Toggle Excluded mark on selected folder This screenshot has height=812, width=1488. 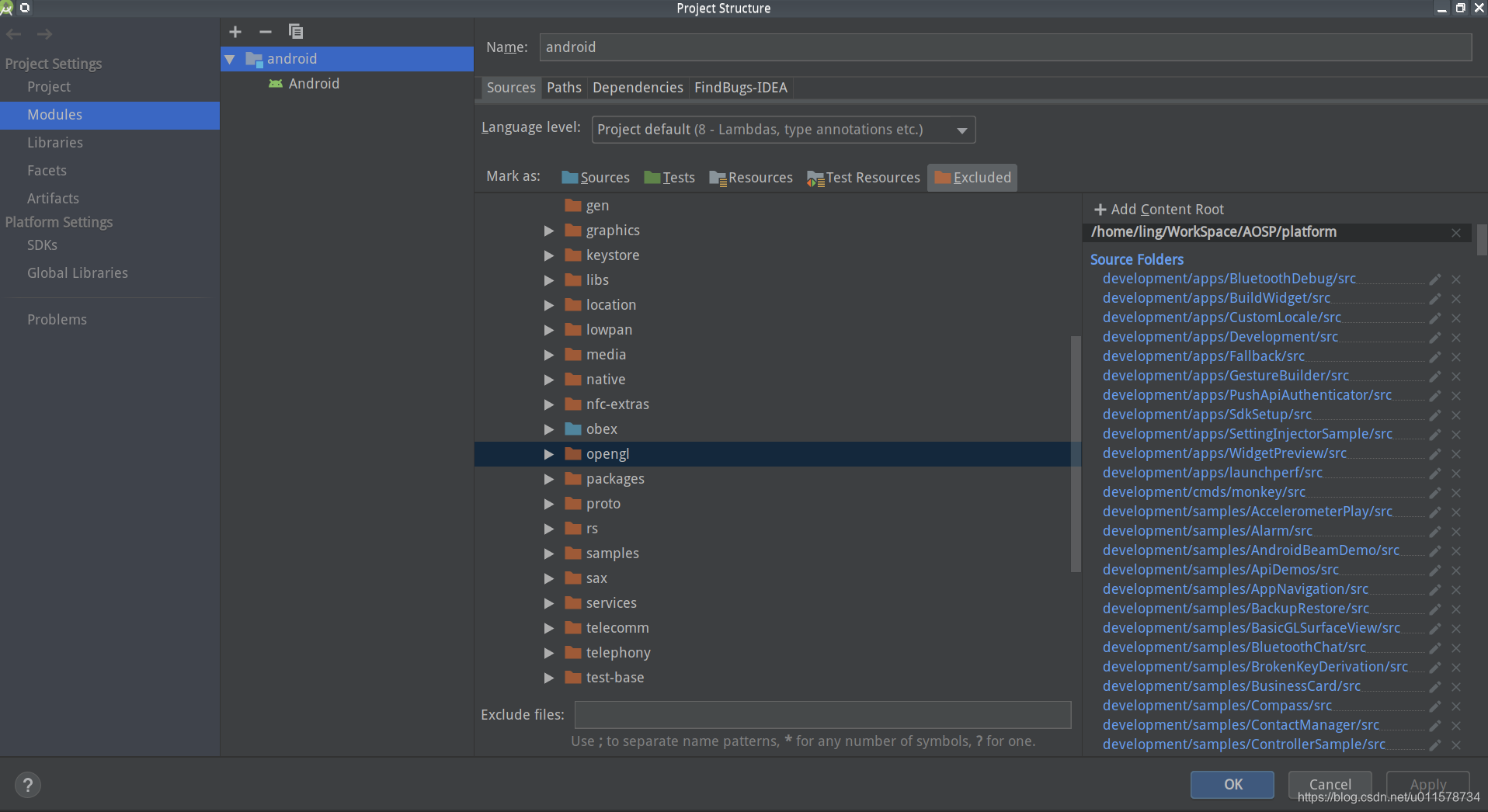[x=972, y=178]
